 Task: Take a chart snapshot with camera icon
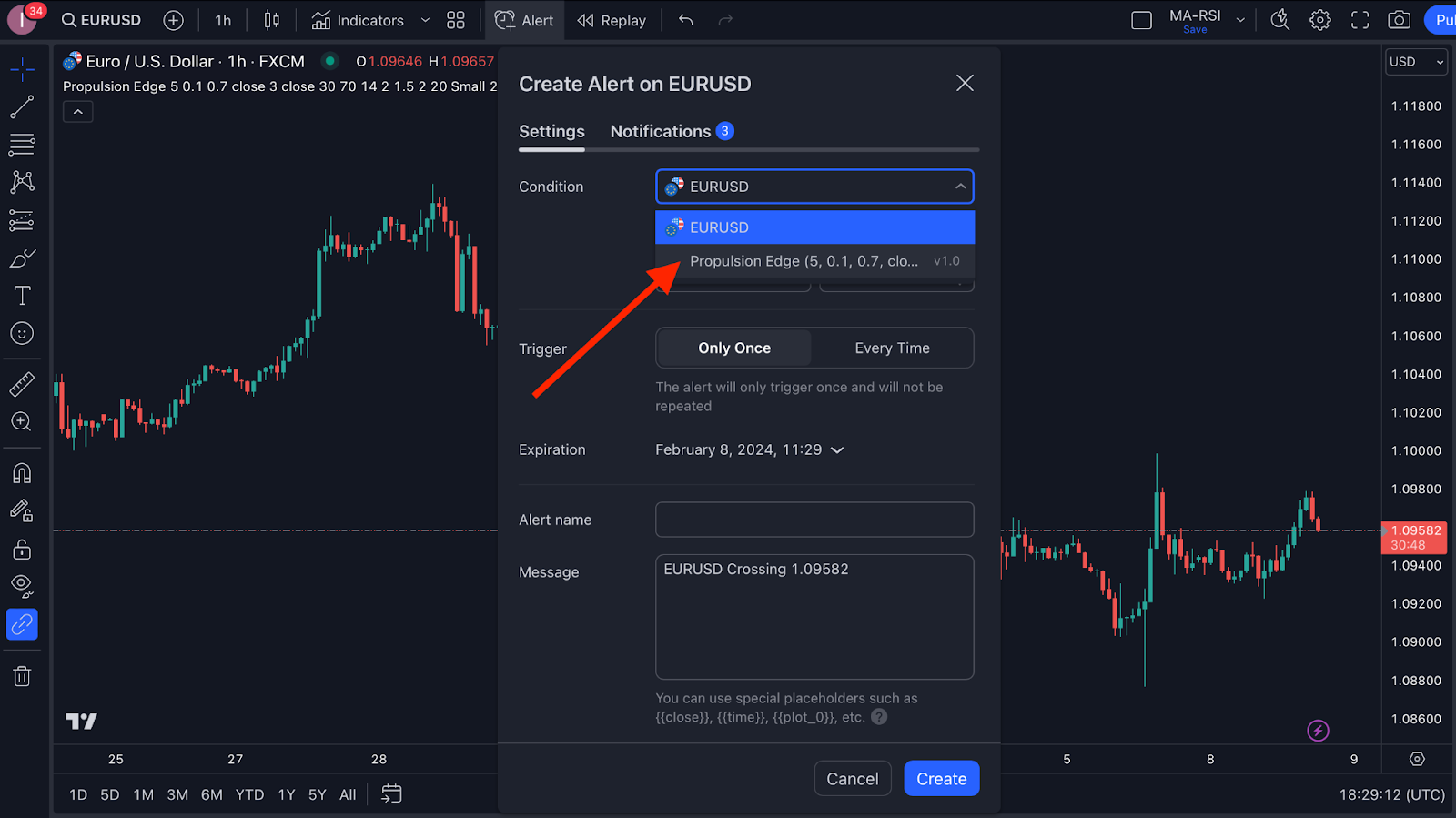(1400, 20)
